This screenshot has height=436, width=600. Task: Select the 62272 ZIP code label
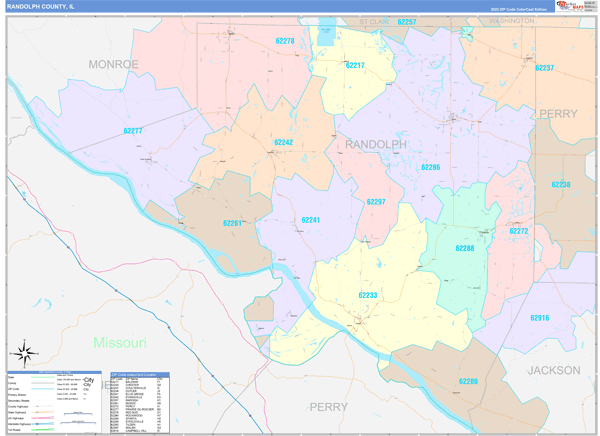[x=518, y=231]
